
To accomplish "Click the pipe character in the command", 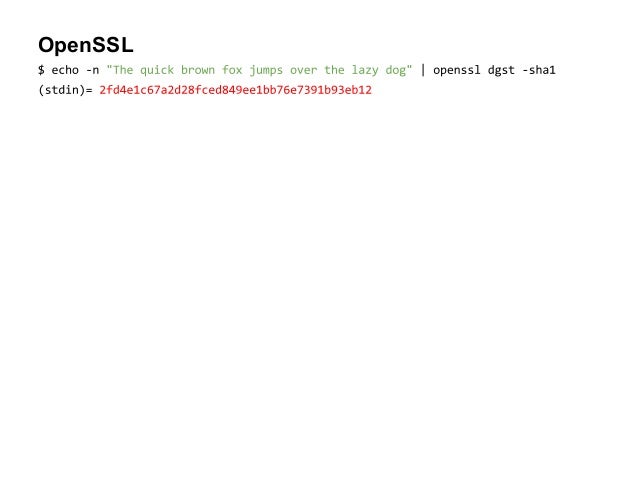I will coord(423,70).
